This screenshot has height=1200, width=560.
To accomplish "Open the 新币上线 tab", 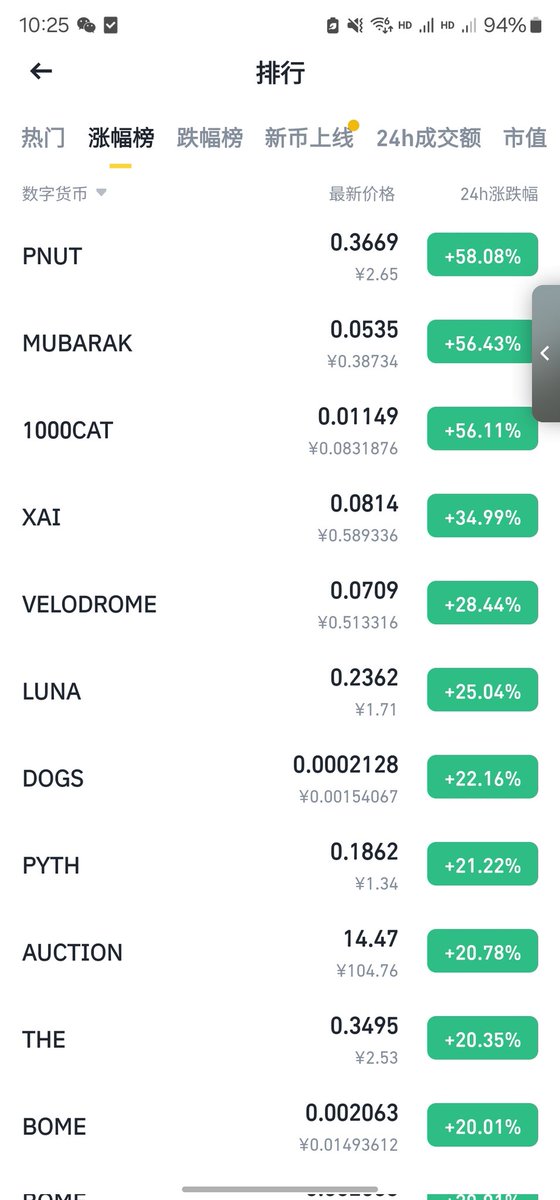I will tap(309, 138).
